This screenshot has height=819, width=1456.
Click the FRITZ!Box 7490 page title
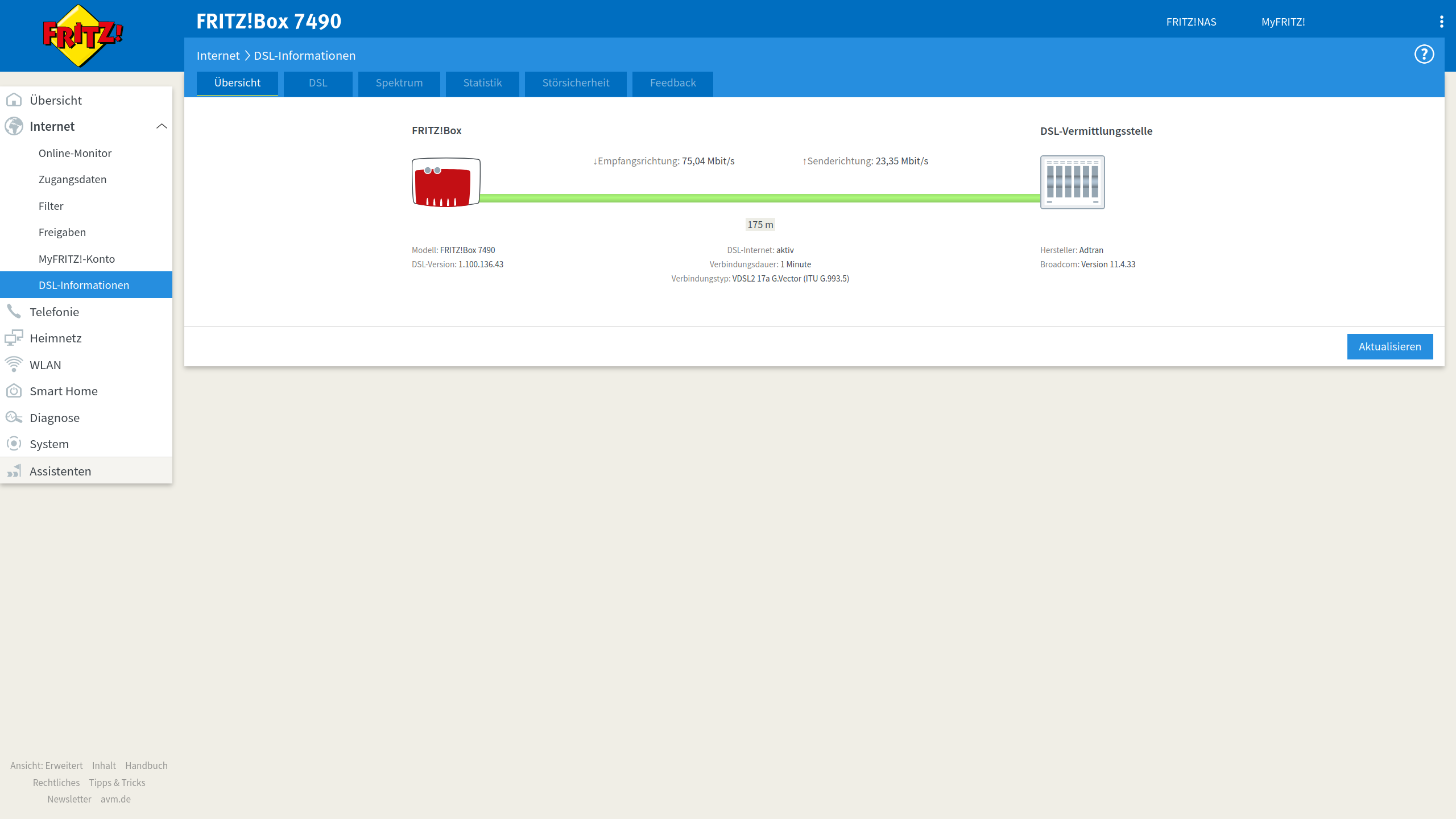pos(268,22)
